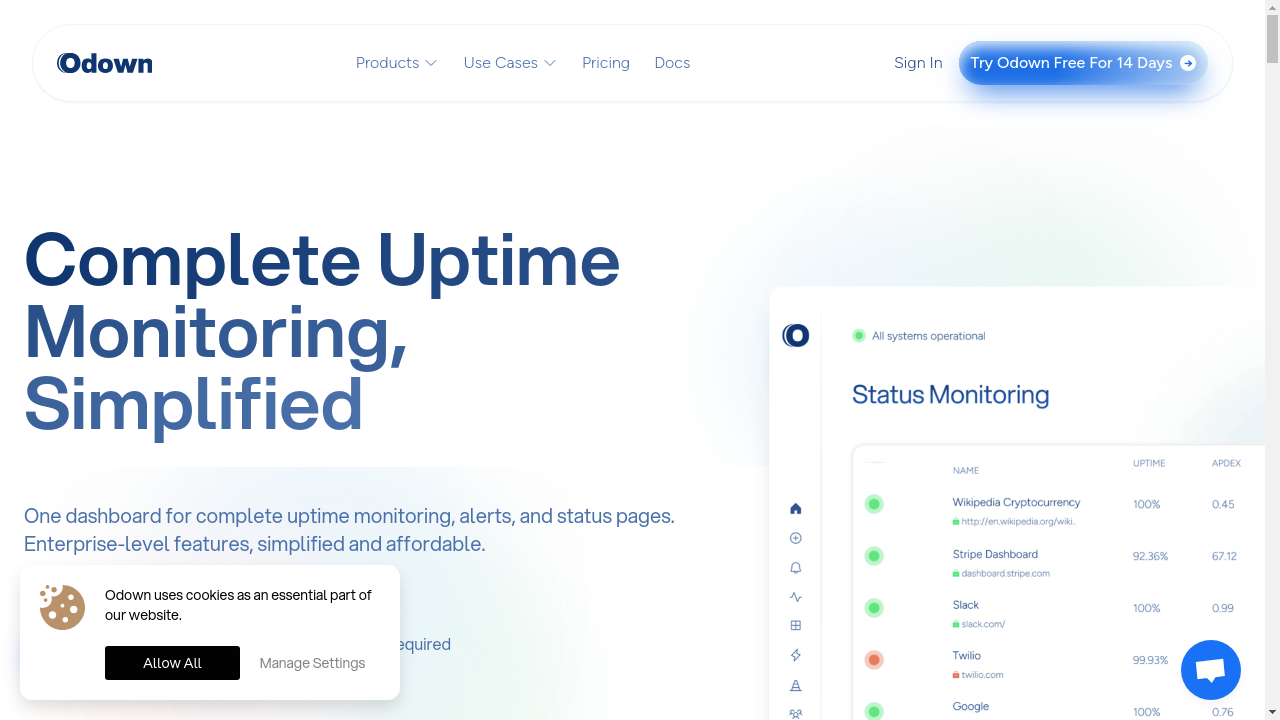Click the grid table icon in the sidebar
The image size is (1280, 720).
tap(796, 626)
